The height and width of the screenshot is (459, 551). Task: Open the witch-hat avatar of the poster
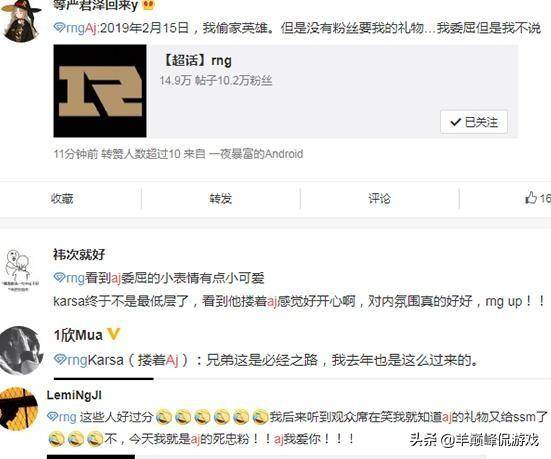click(22, 20)
